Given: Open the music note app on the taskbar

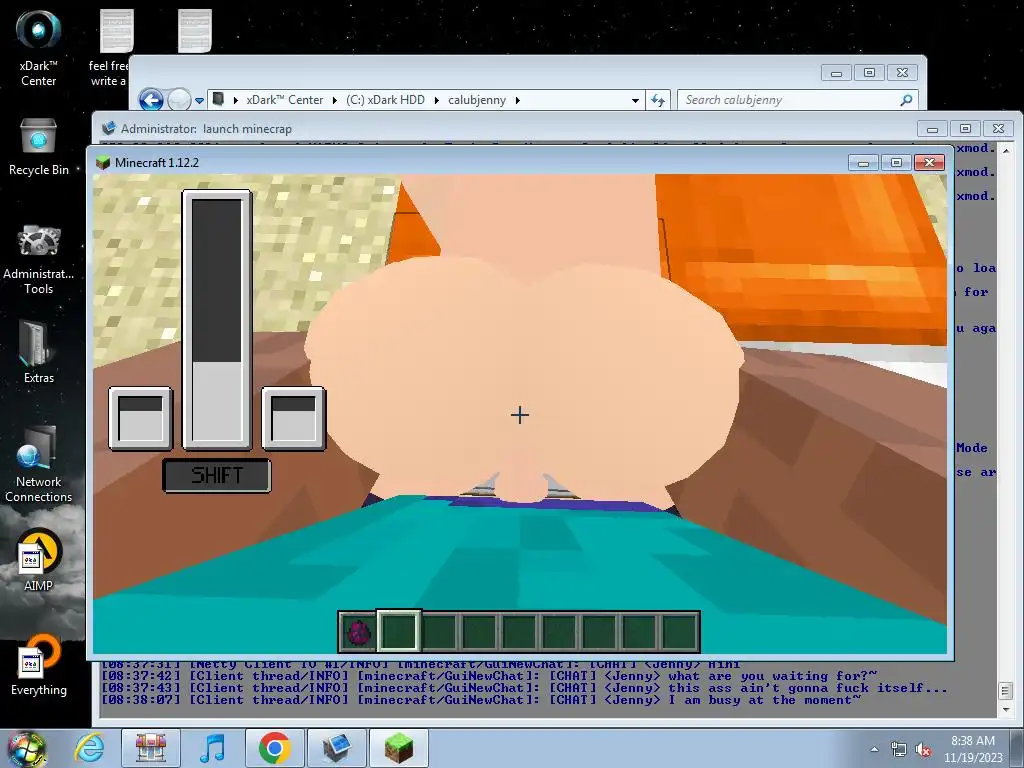Looking at the screenshot, I should pyautogui.click(x=212, y=748).
